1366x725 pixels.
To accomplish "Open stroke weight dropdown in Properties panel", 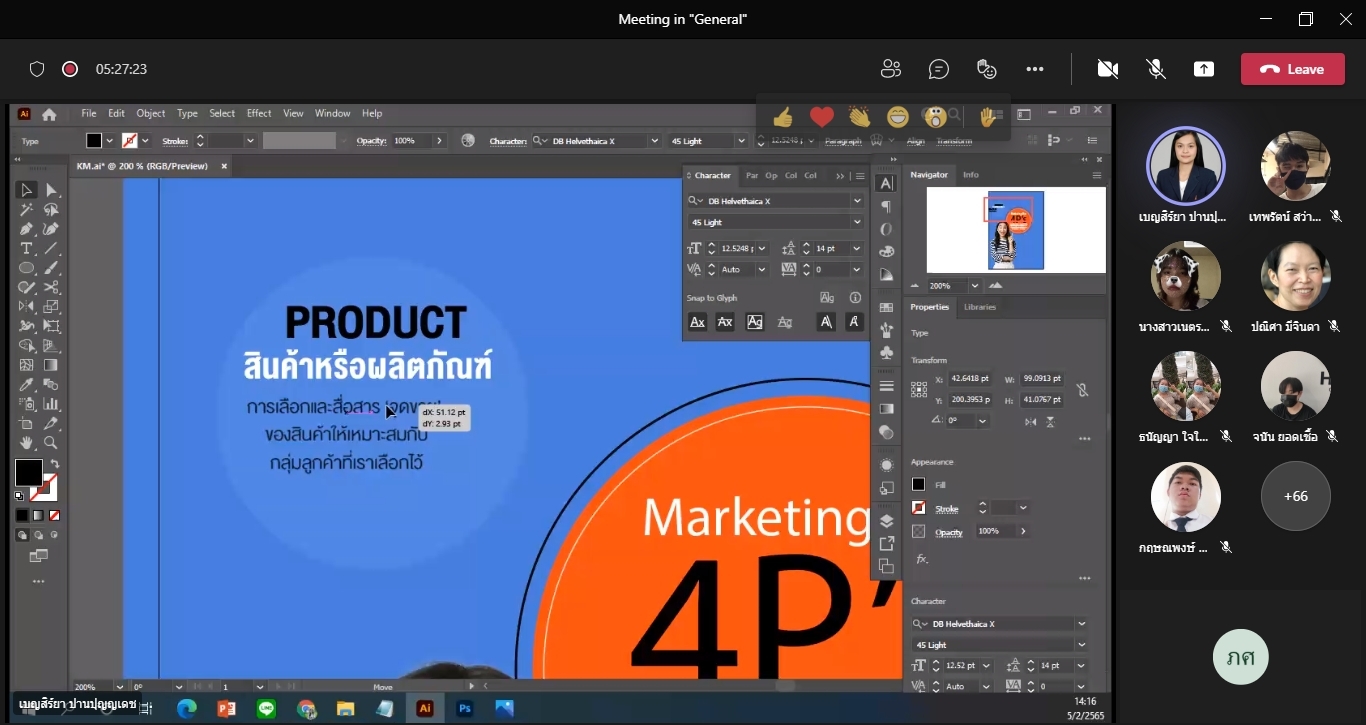I will tap(1023, 508).
